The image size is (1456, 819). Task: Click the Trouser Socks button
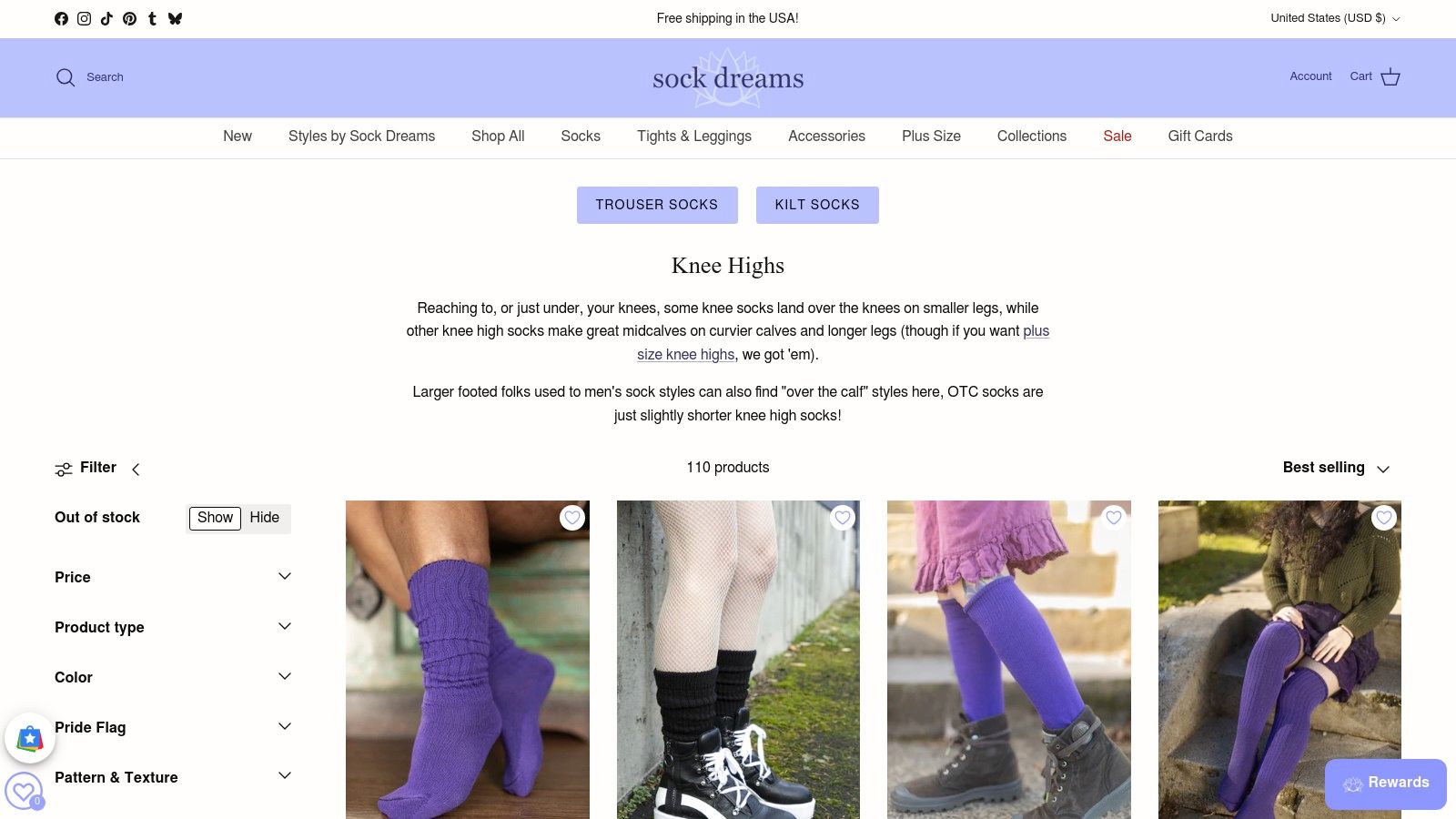pos(657,205)
